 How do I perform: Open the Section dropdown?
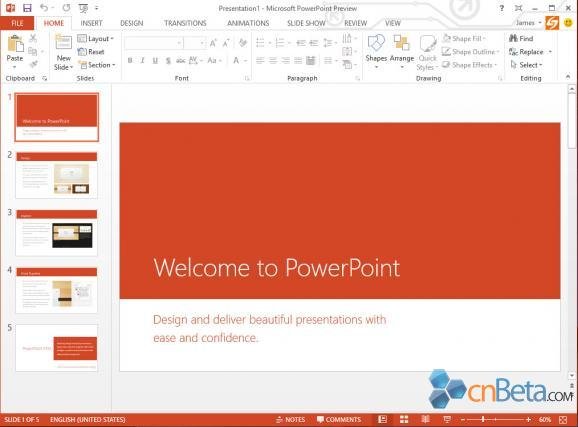tap(97, 65)
